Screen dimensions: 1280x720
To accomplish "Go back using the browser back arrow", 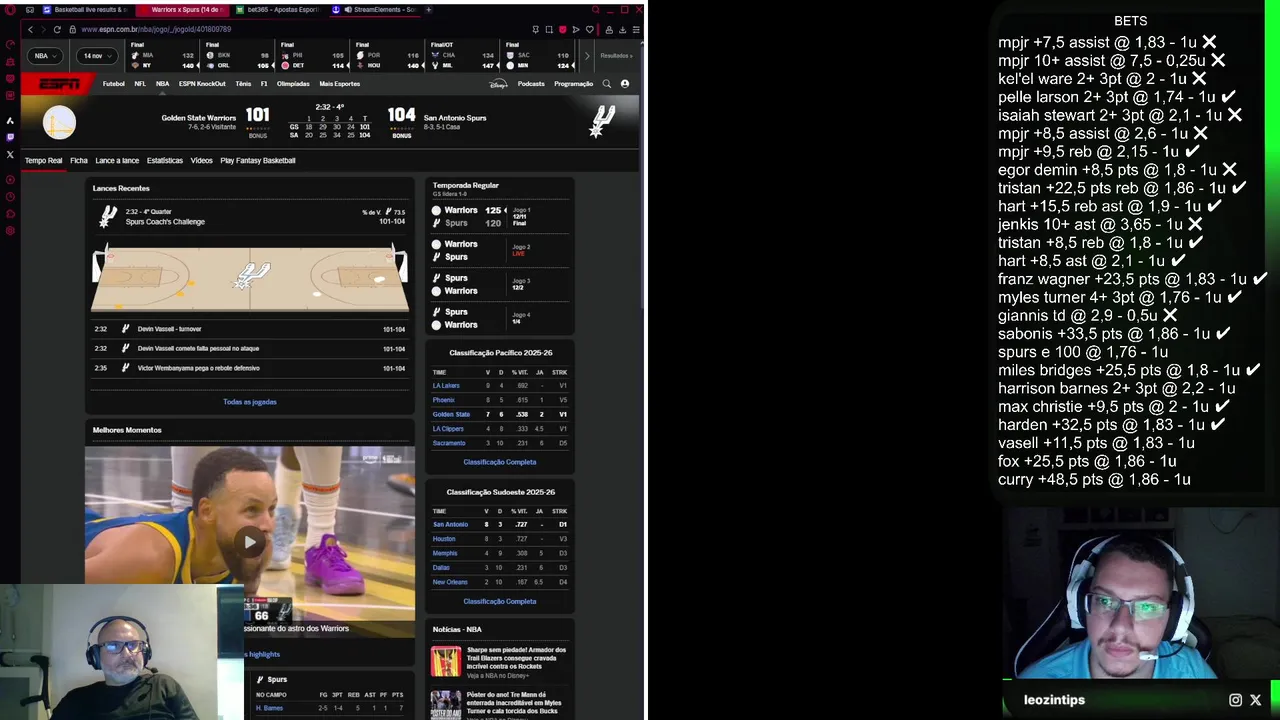I will pyautogui.click(x=30, y=29).
